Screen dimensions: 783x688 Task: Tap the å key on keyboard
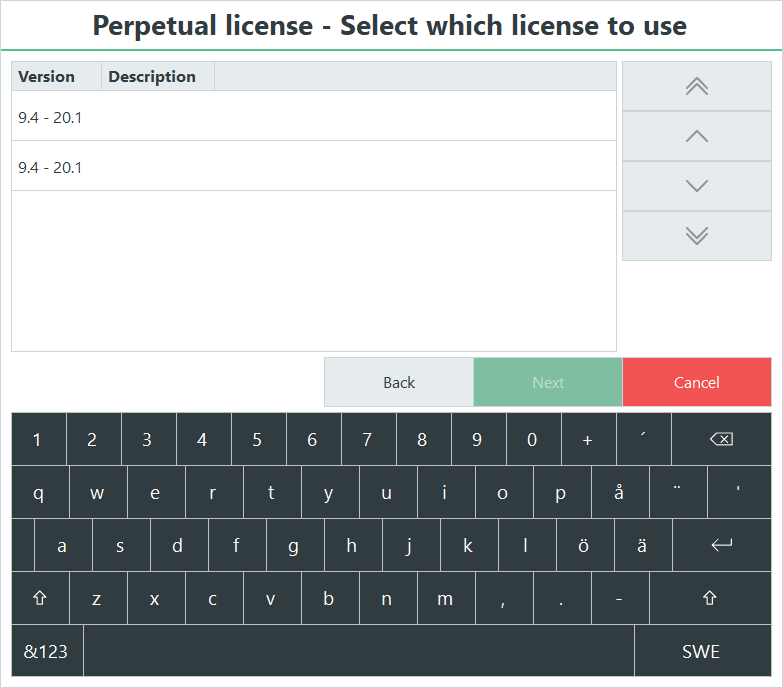tap(620, 492)
